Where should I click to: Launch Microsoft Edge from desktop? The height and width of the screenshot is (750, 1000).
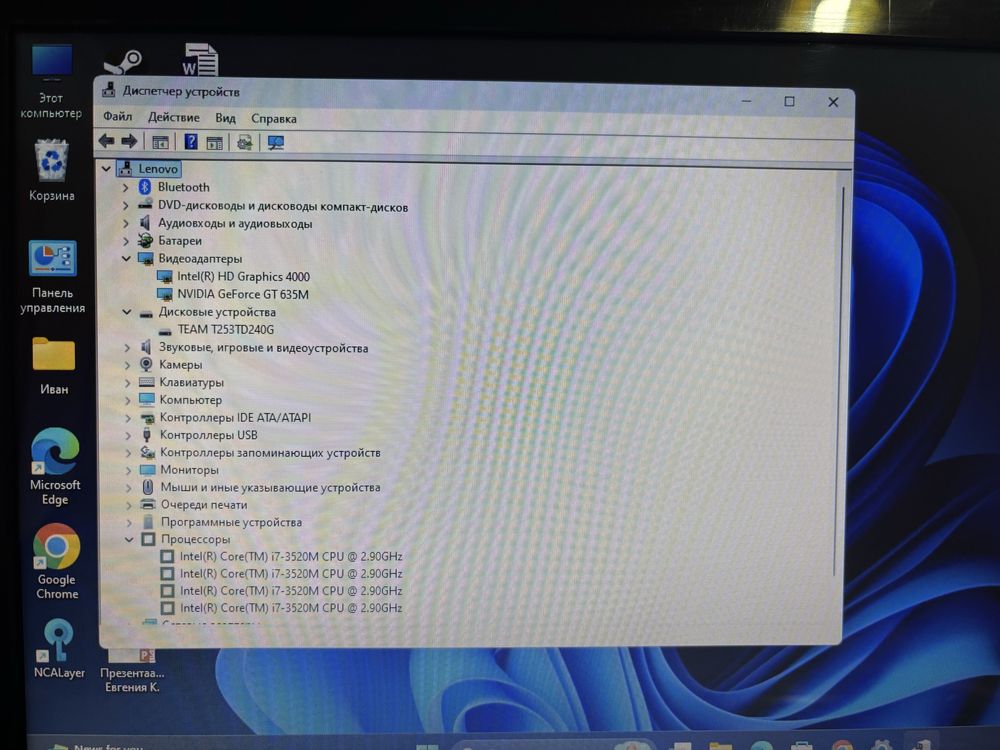(55, 467)
